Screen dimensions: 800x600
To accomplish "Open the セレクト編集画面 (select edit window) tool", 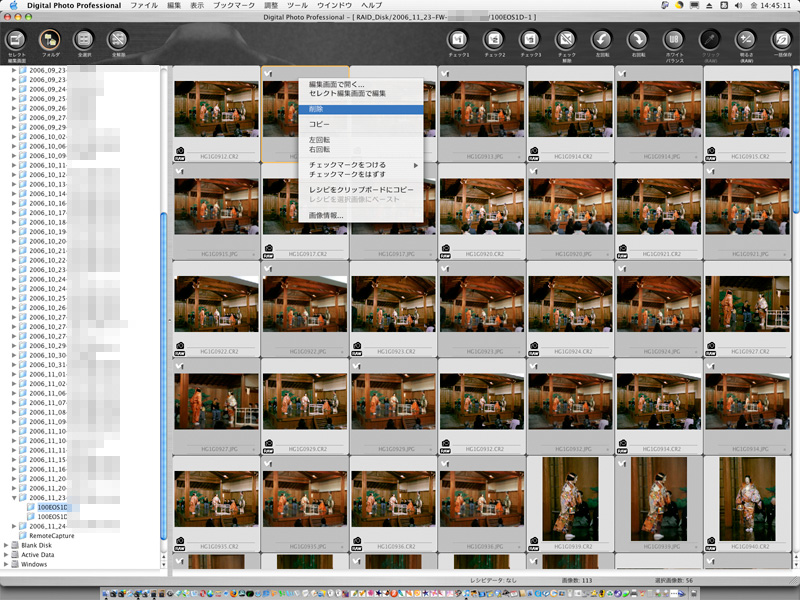I will click(x=16, y=40).
